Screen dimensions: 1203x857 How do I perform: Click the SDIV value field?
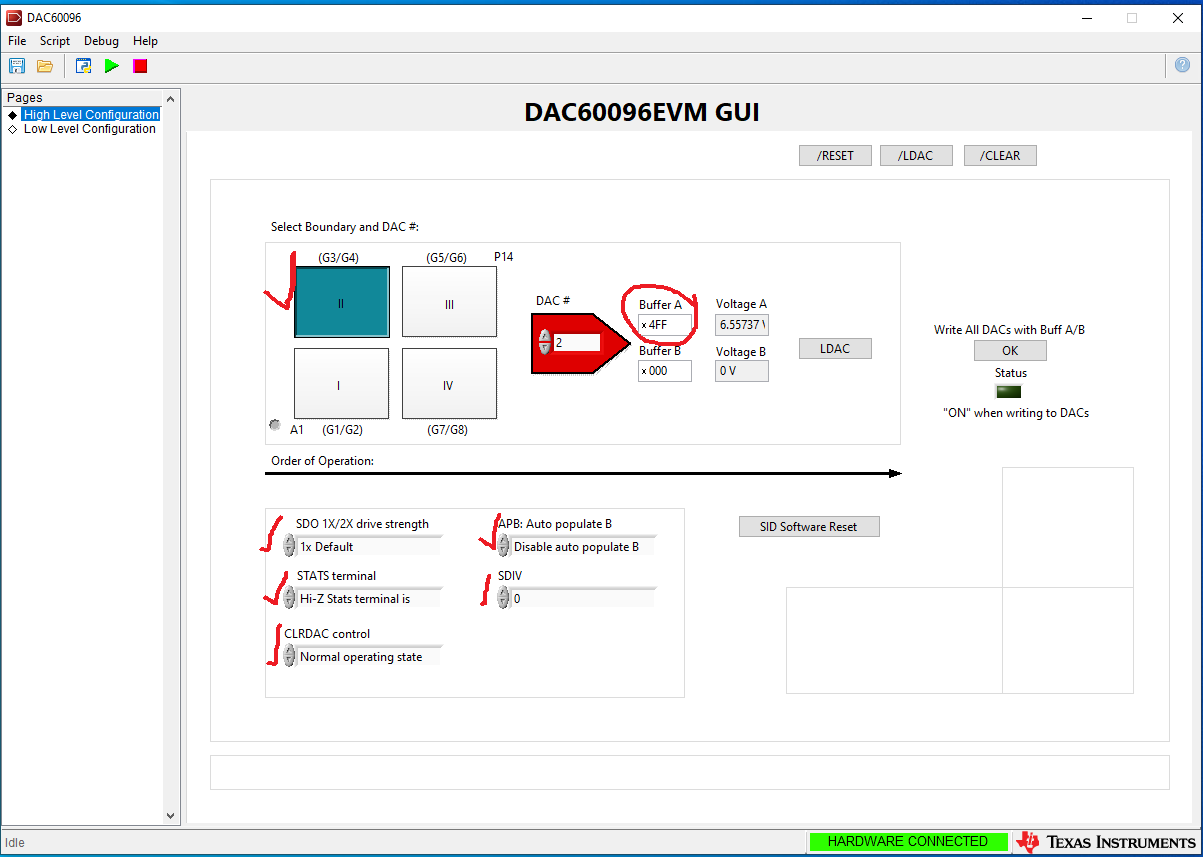583,599
